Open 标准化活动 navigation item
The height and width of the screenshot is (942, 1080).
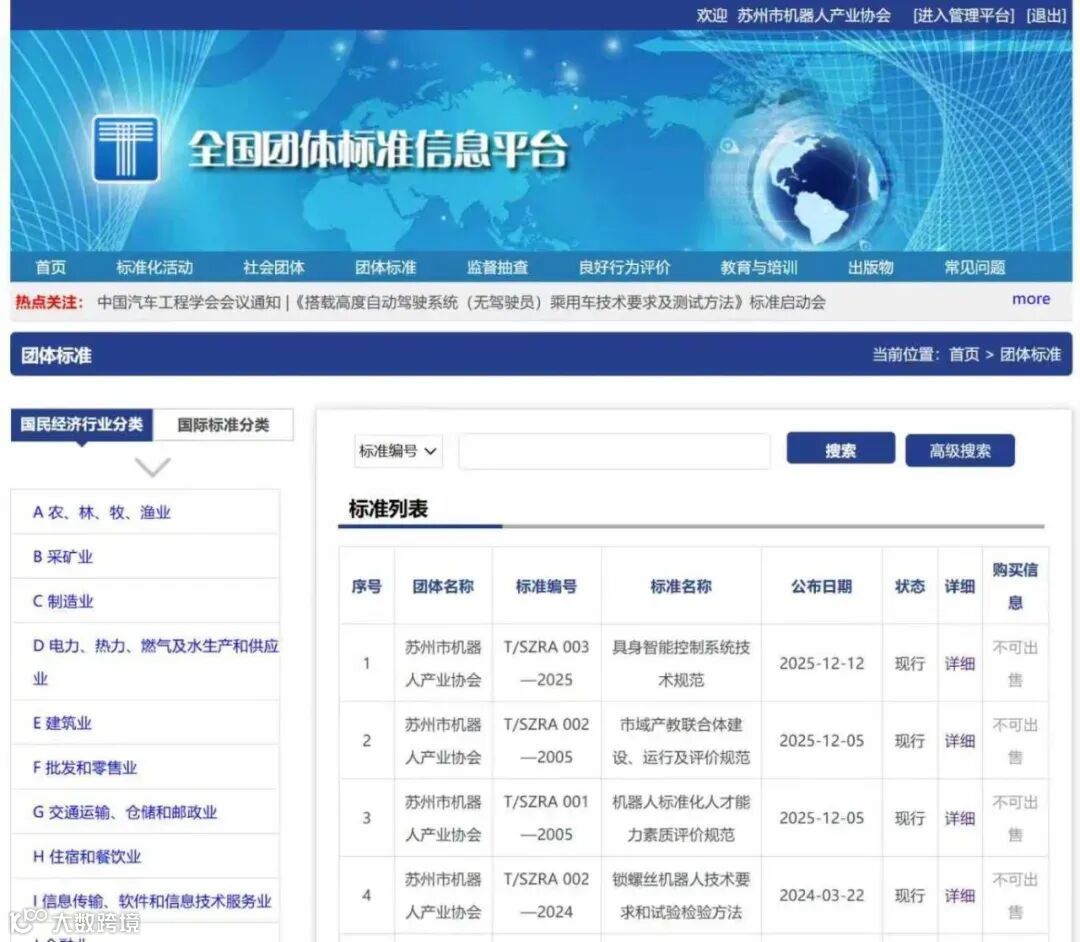coord(154,267)
